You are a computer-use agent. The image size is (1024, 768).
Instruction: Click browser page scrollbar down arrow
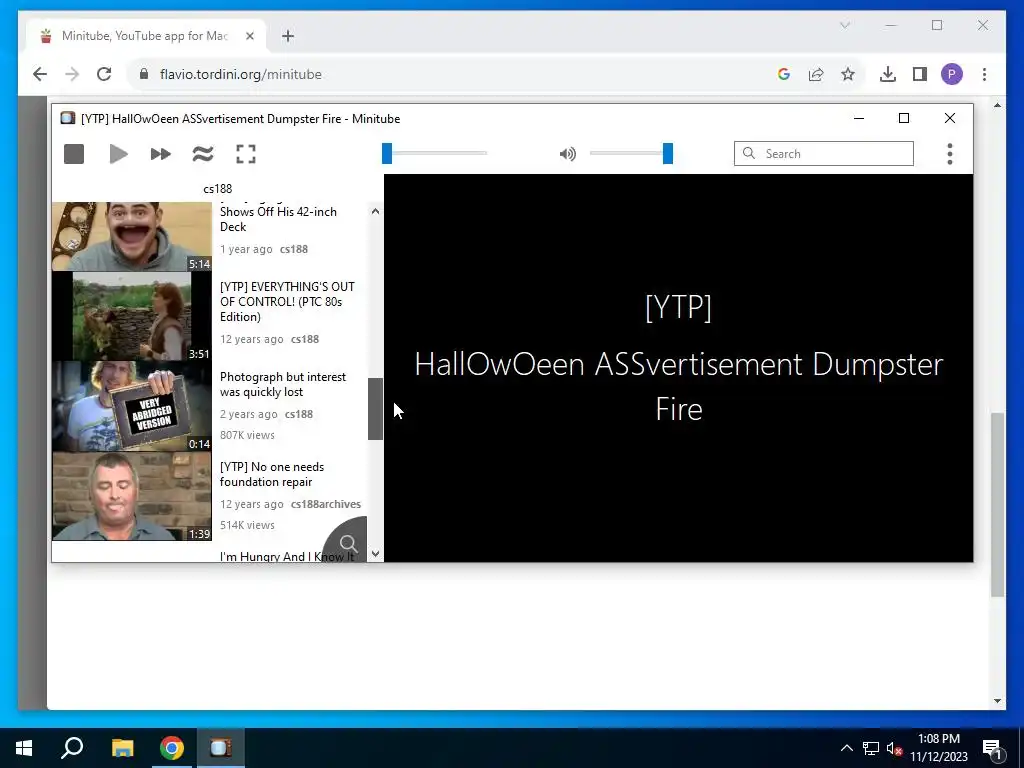[x=997, y=701]
